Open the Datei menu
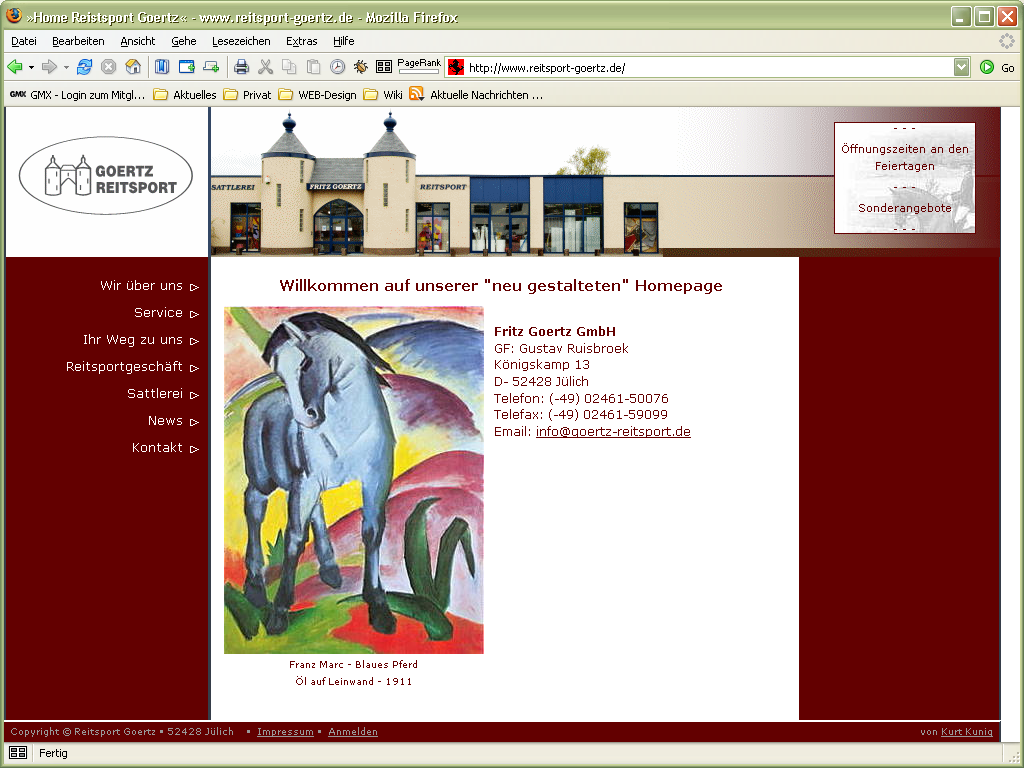 click(x=24, y=41)
